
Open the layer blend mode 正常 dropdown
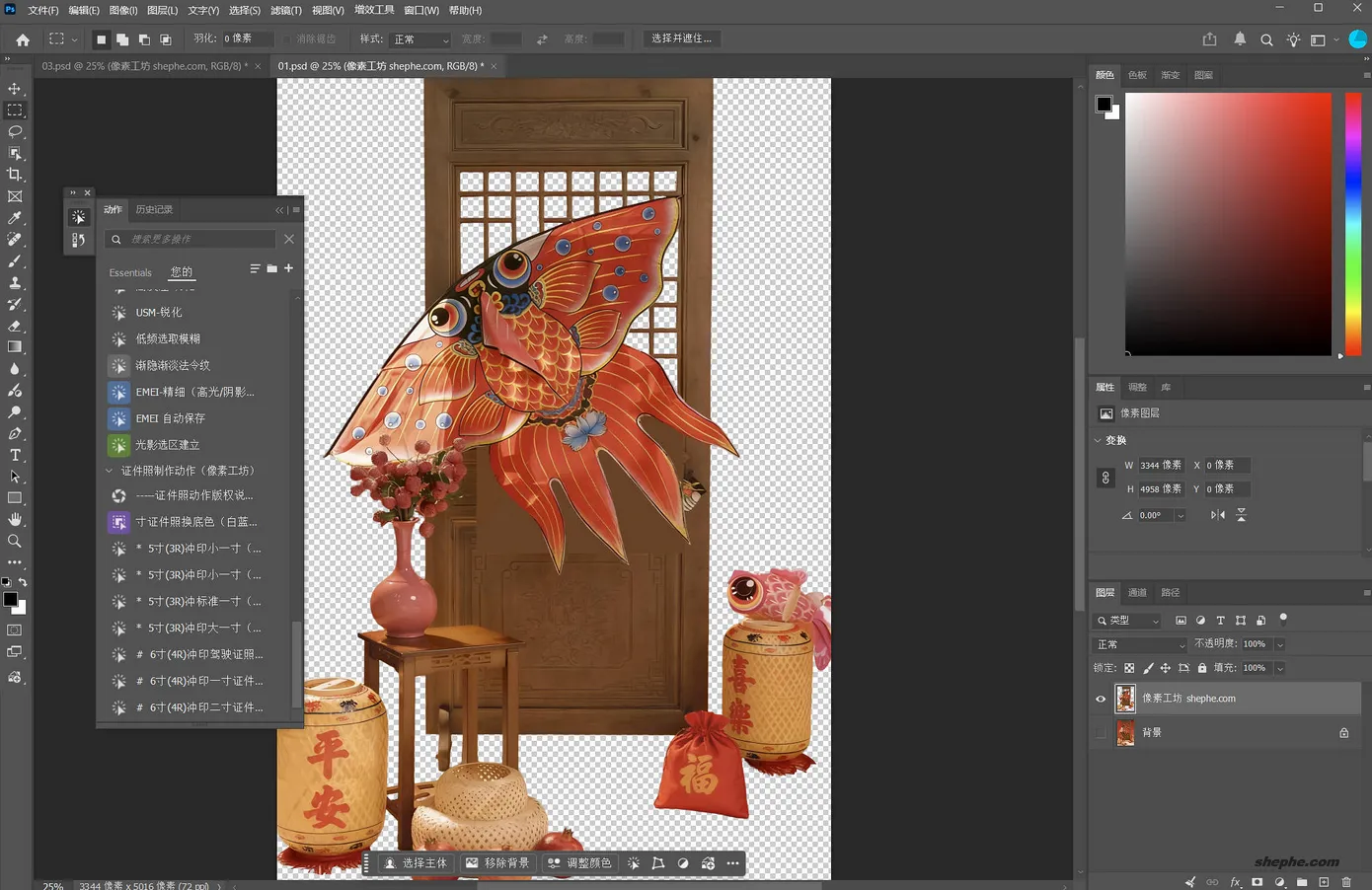[x=1140, y=644]
